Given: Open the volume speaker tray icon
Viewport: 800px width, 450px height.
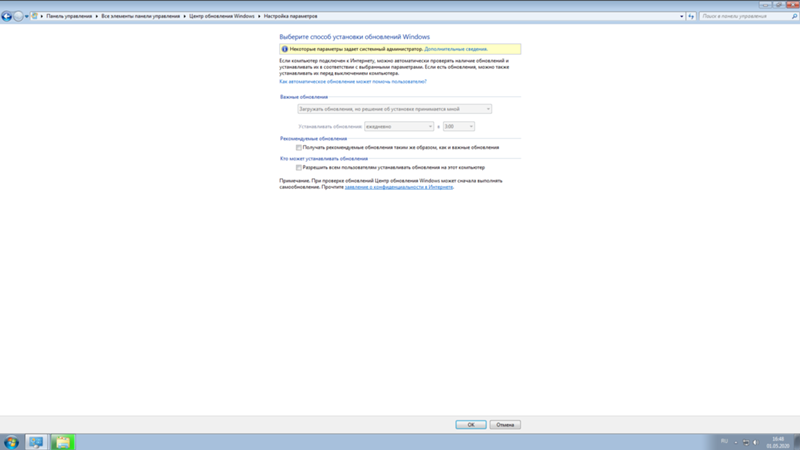Looking at the screenshot, I should coord(756,442).
